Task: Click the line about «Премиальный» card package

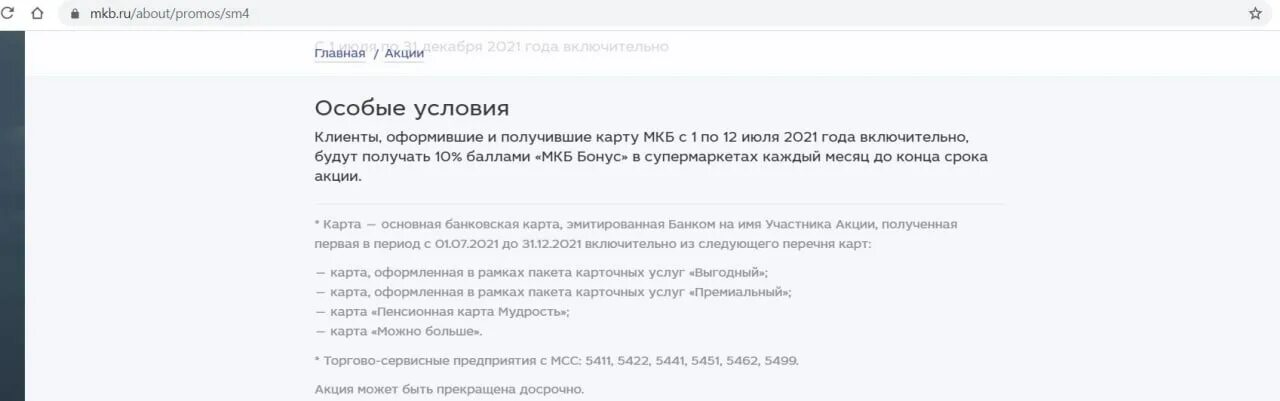Action: (553, 292)
